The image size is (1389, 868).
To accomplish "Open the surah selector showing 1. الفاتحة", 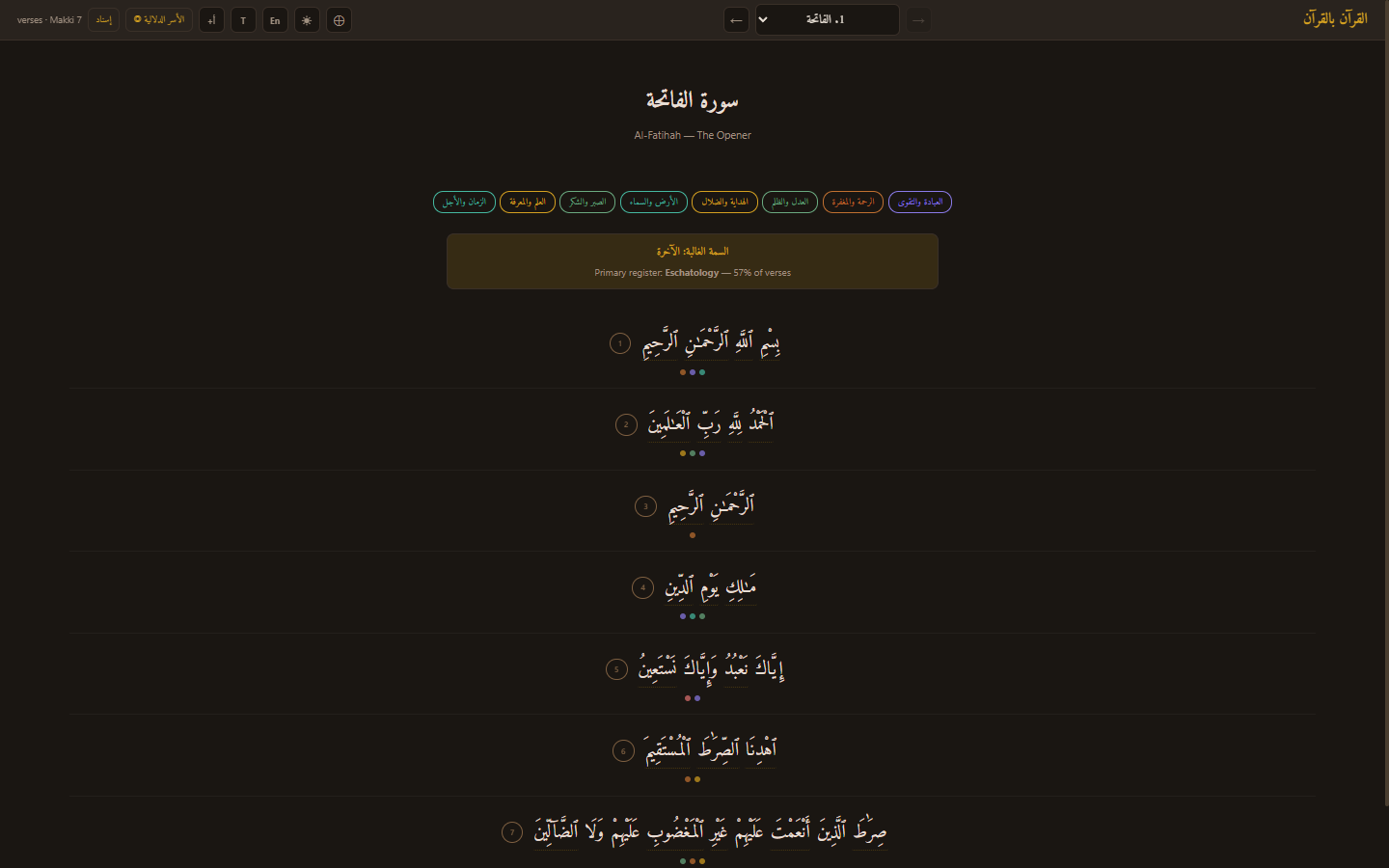I will point(827,19).
